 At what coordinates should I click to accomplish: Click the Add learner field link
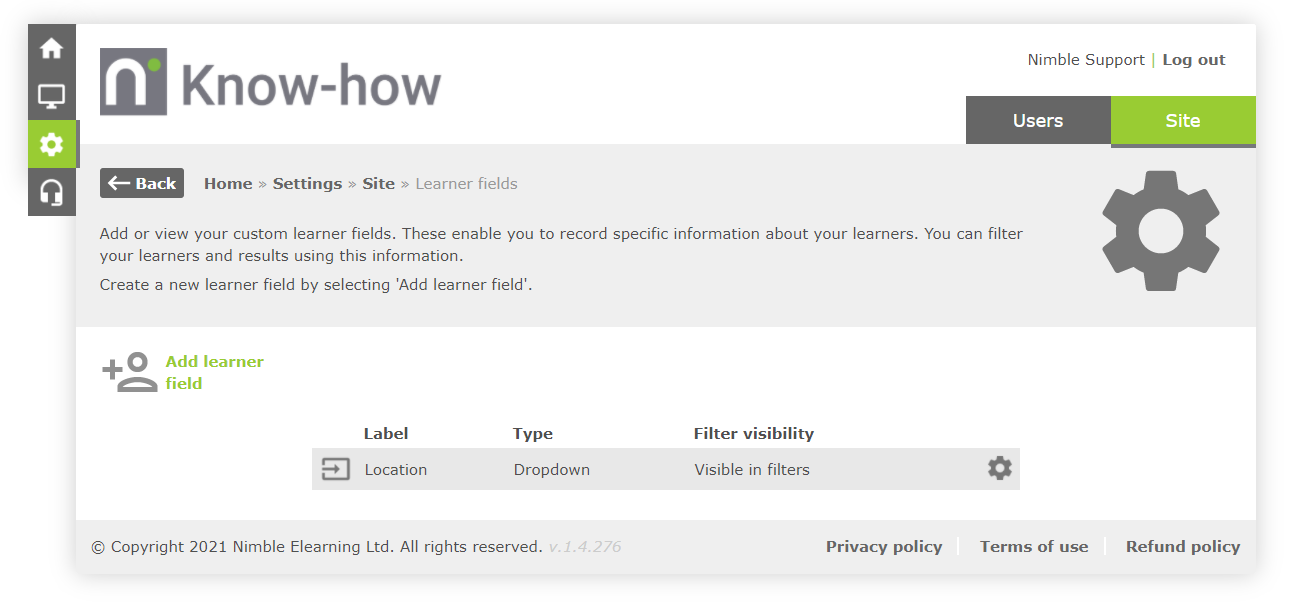(214, 372)
